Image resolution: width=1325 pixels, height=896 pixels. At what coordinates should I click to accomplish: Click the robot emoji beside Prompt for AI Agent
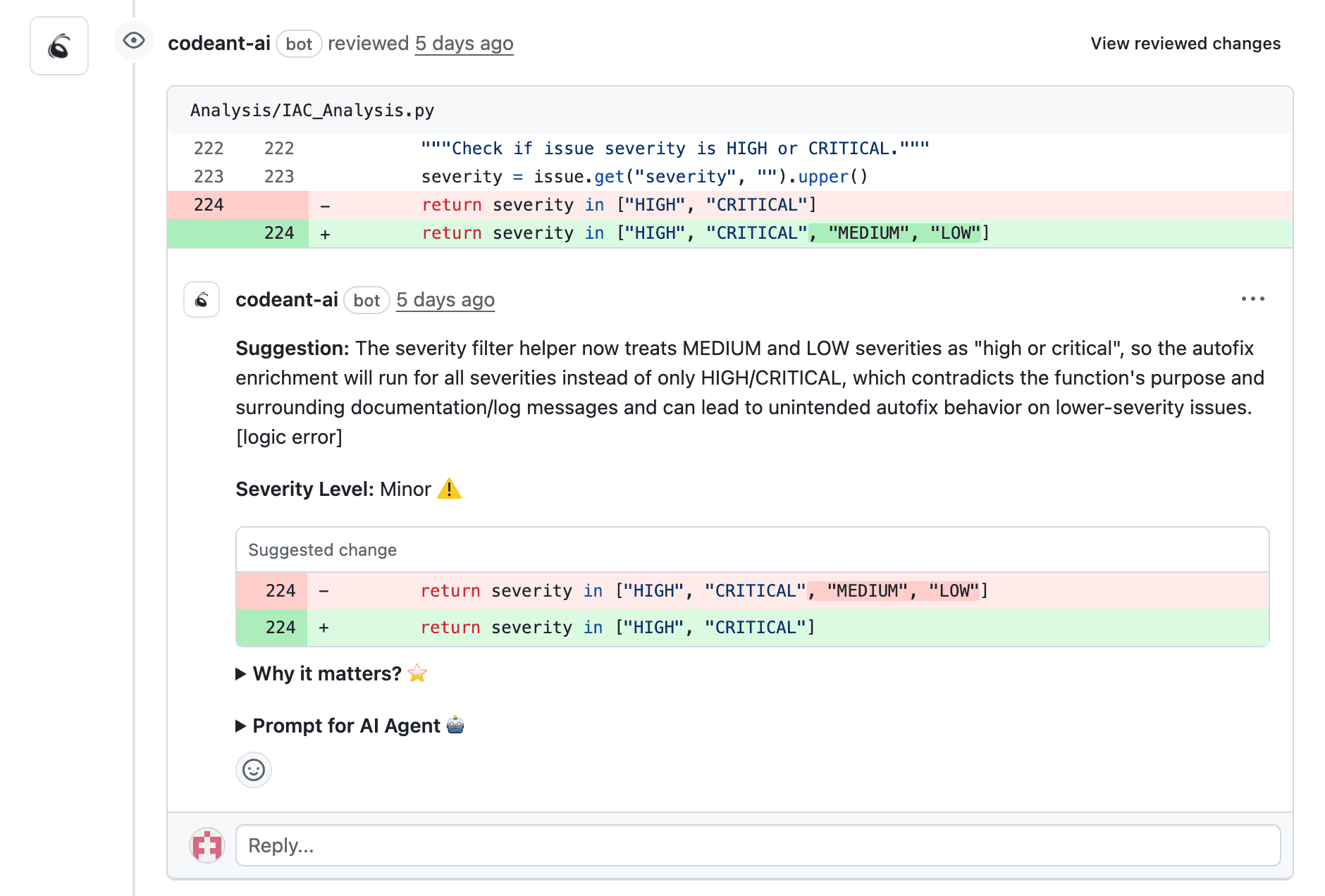455,725
